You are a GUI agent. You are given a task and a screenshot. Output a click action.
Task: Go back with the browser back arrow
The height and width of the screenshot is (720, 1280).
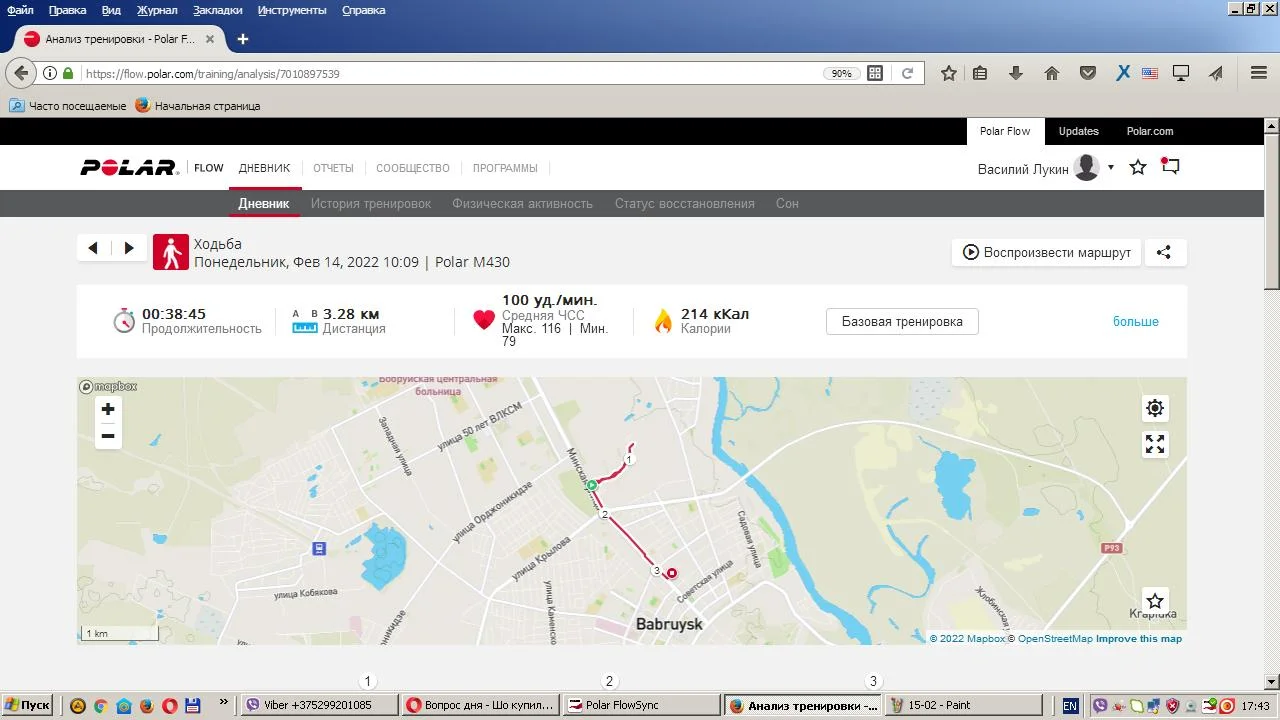(21, 73)
